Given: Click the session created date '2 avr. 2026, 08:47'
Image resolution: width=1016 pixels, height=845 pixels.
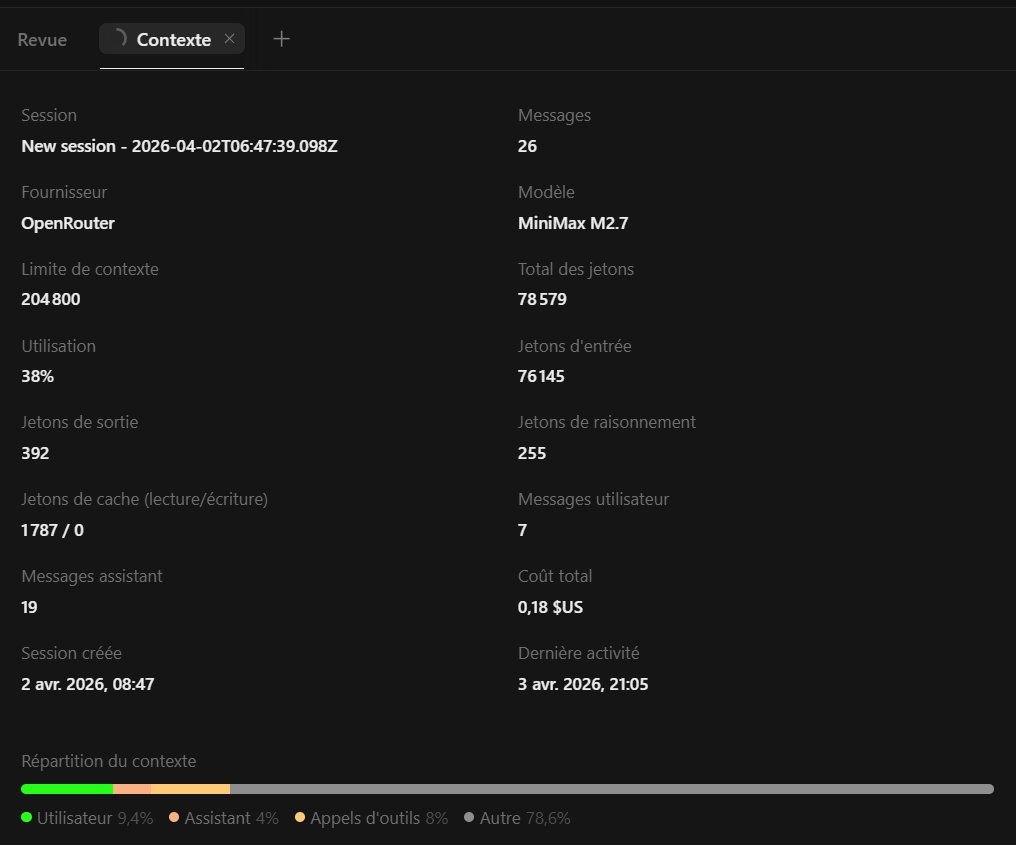Looking at the screenshot, I should 87,684.
